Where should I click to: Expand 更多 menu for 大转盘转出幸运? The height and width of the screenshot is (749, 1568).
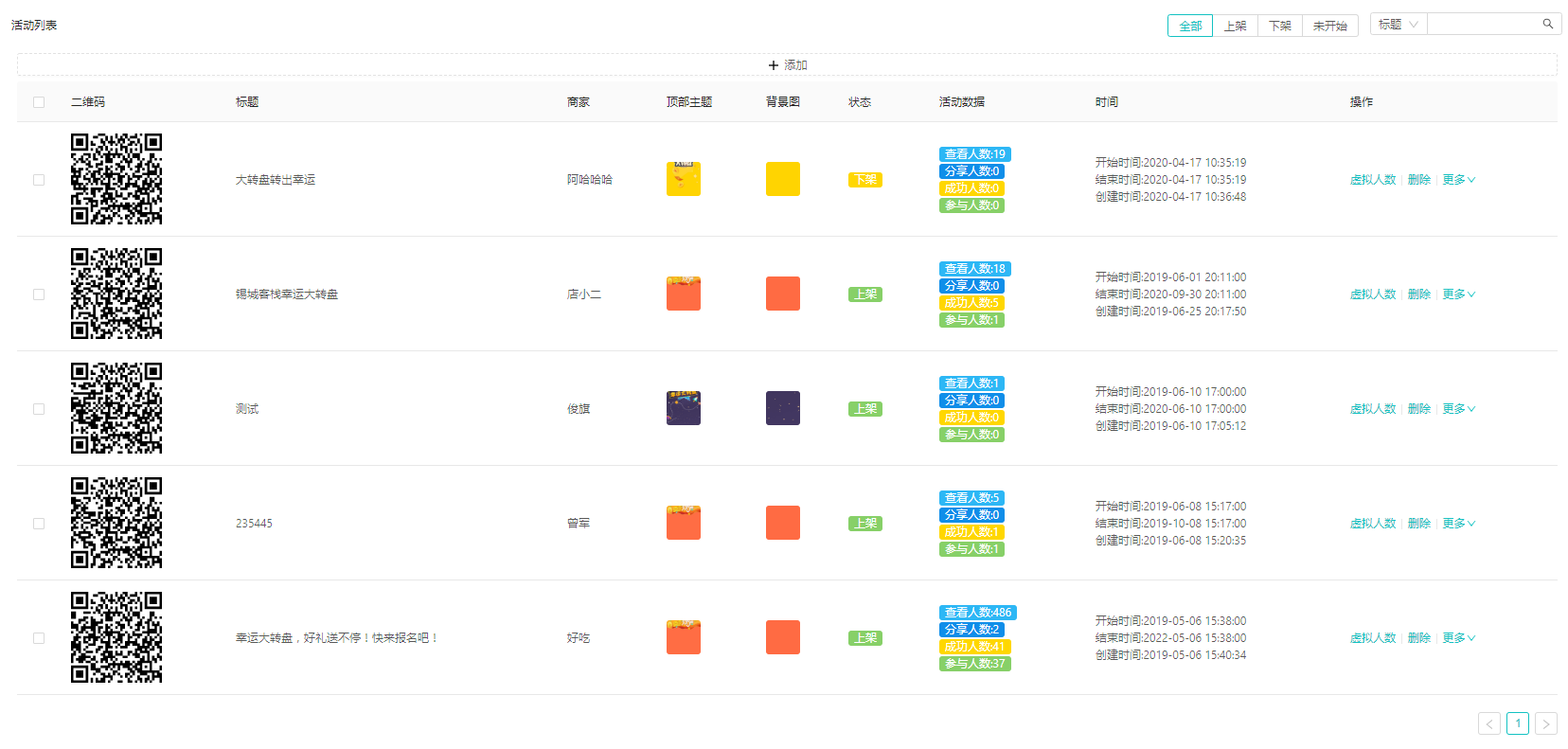point(1459,180)
